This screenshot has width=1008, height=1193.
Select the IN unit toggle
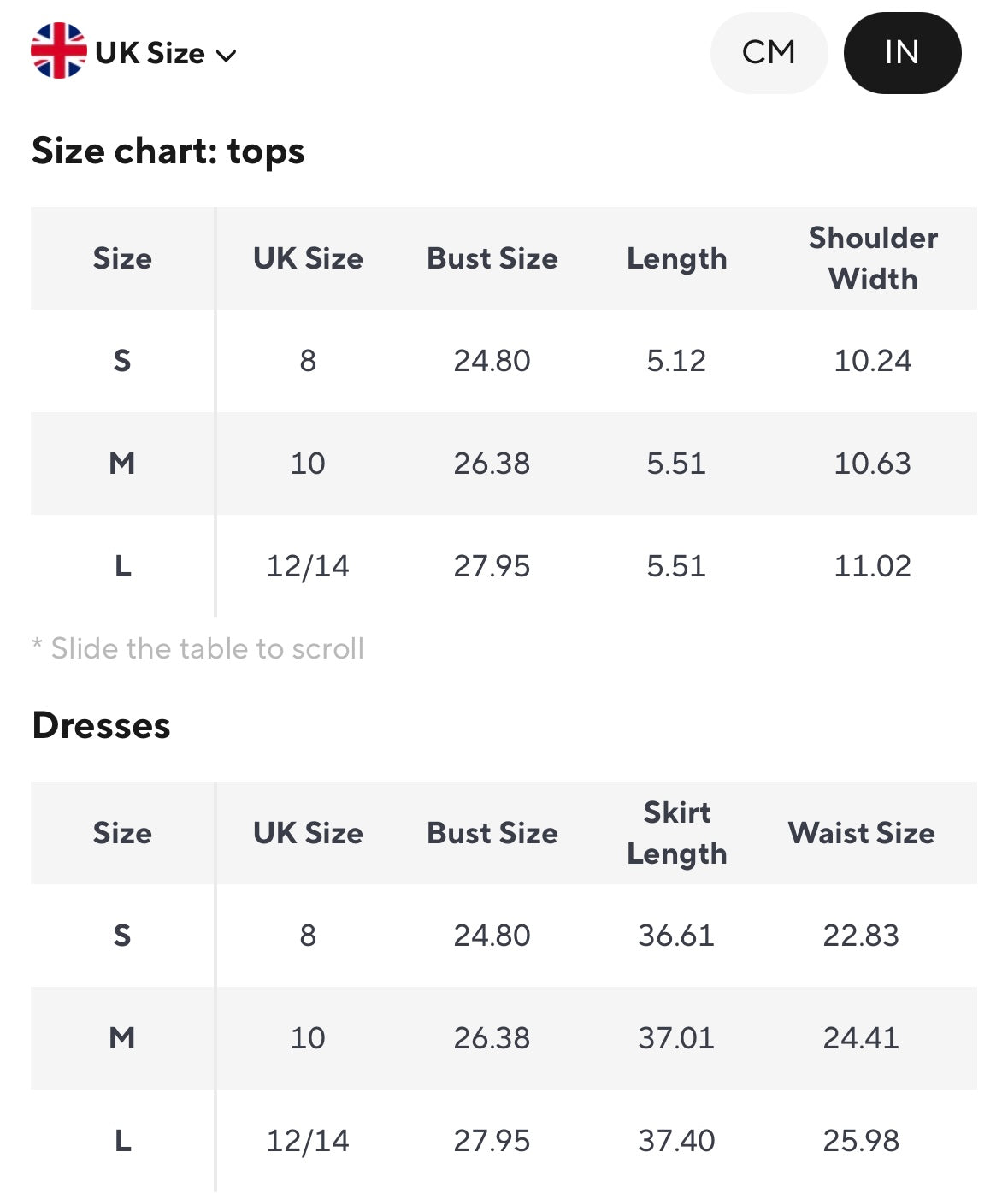click(x=902, y=53)
